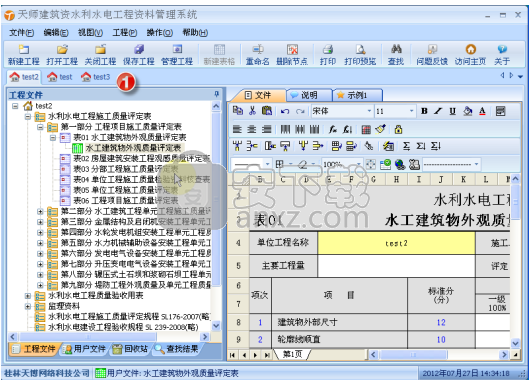Click spreadsheet vertical scrollbar down arrow

[515, 343]
